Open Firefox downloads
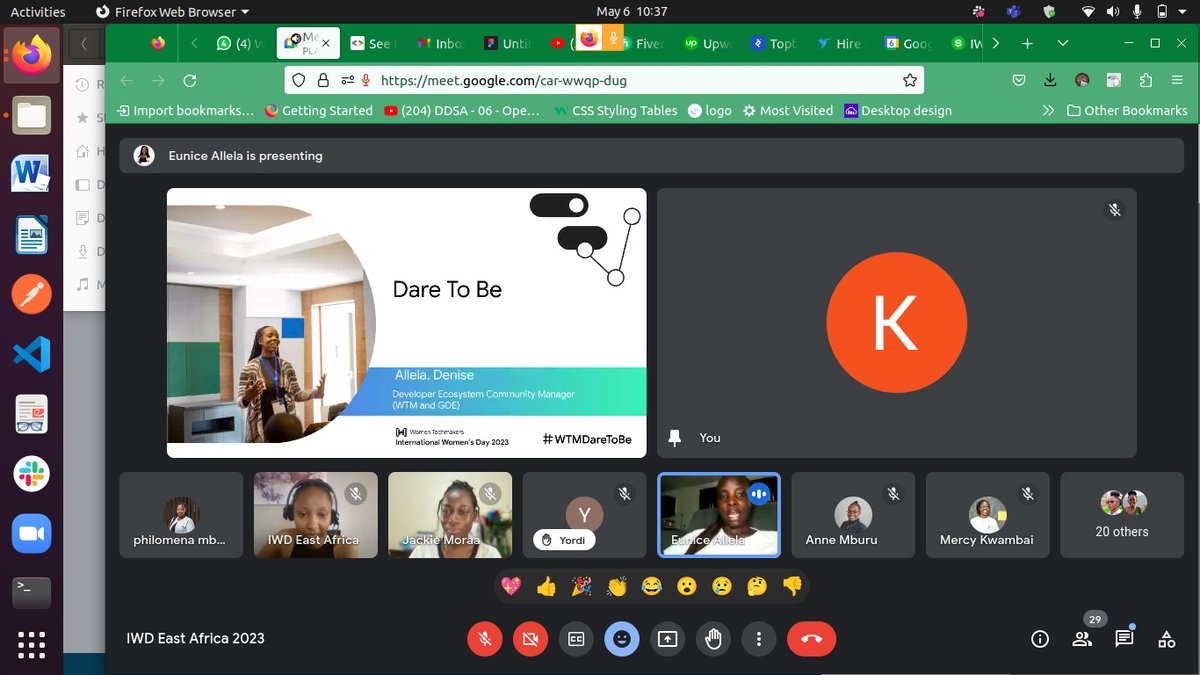 coord(1049,79)
